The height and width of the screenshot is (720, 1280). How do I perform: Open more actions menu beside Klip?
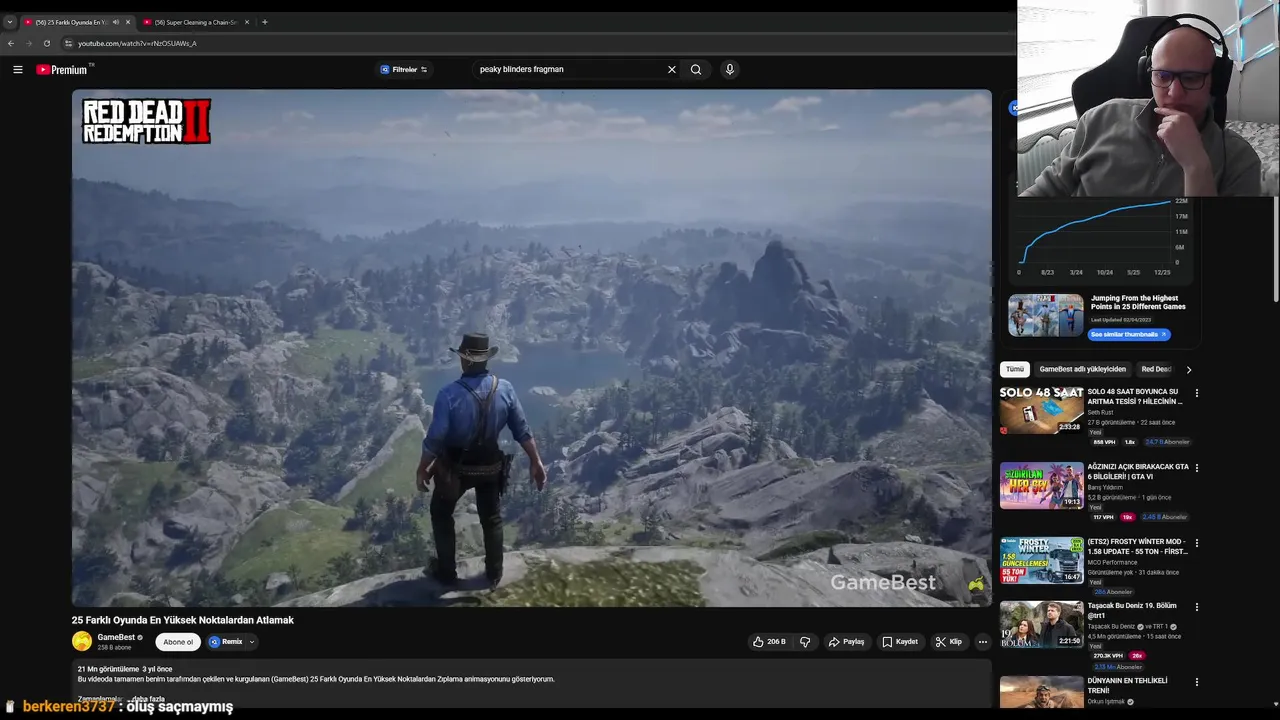click(983, 642)
